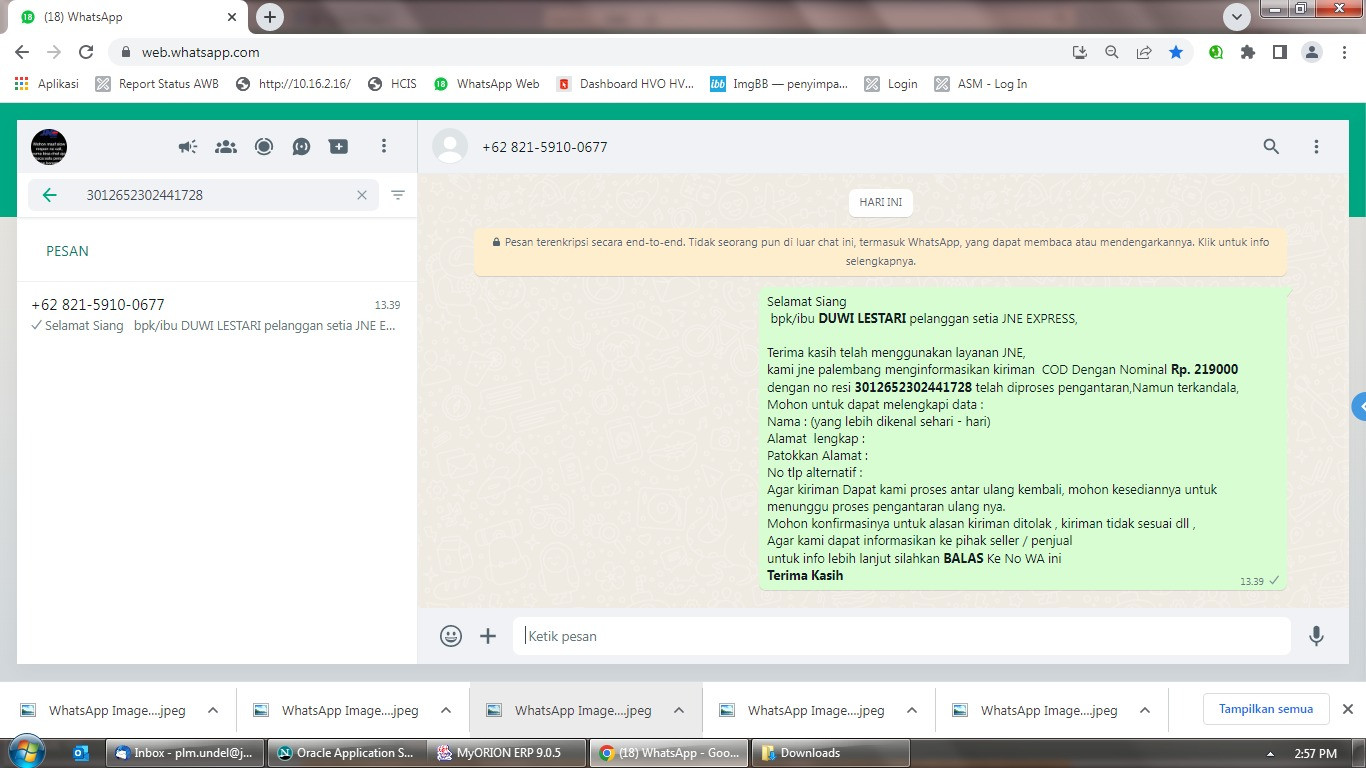This screenshot has height=768, width=1366.
Task: Open ASM - Log In bookmark
Action: tap(981, 84)
